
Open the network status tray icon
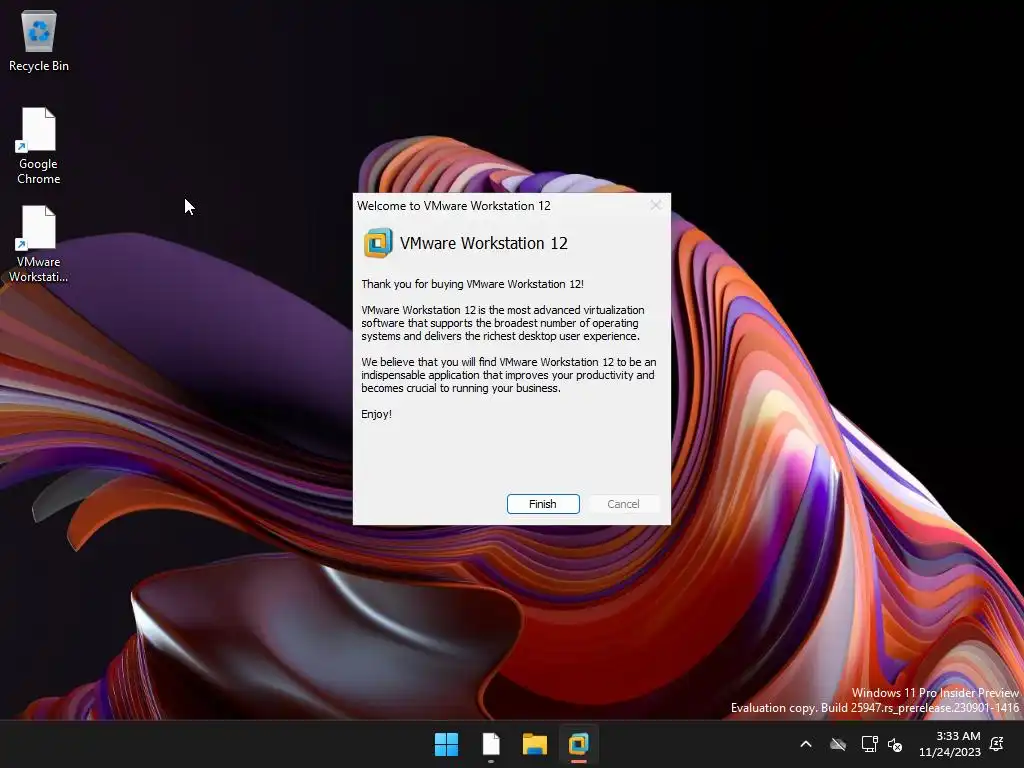(x=869, y=744)
